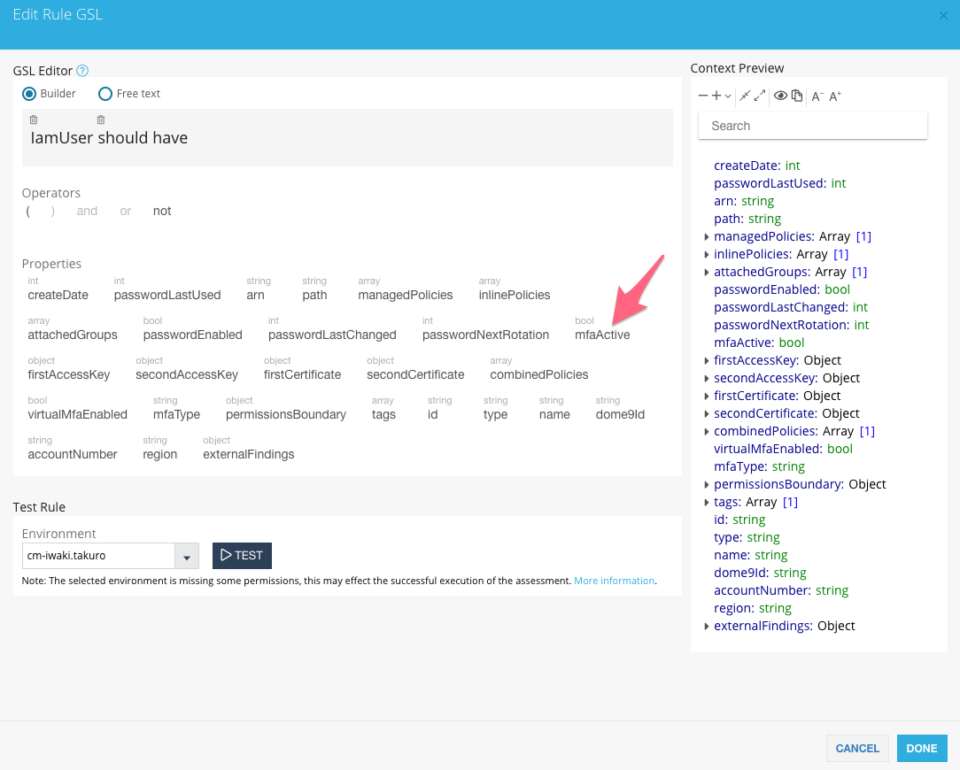The width and height of the screenshot is (960, 770).
Task: Increase font size with A+ icon
Action: click(x=835, y=96)
